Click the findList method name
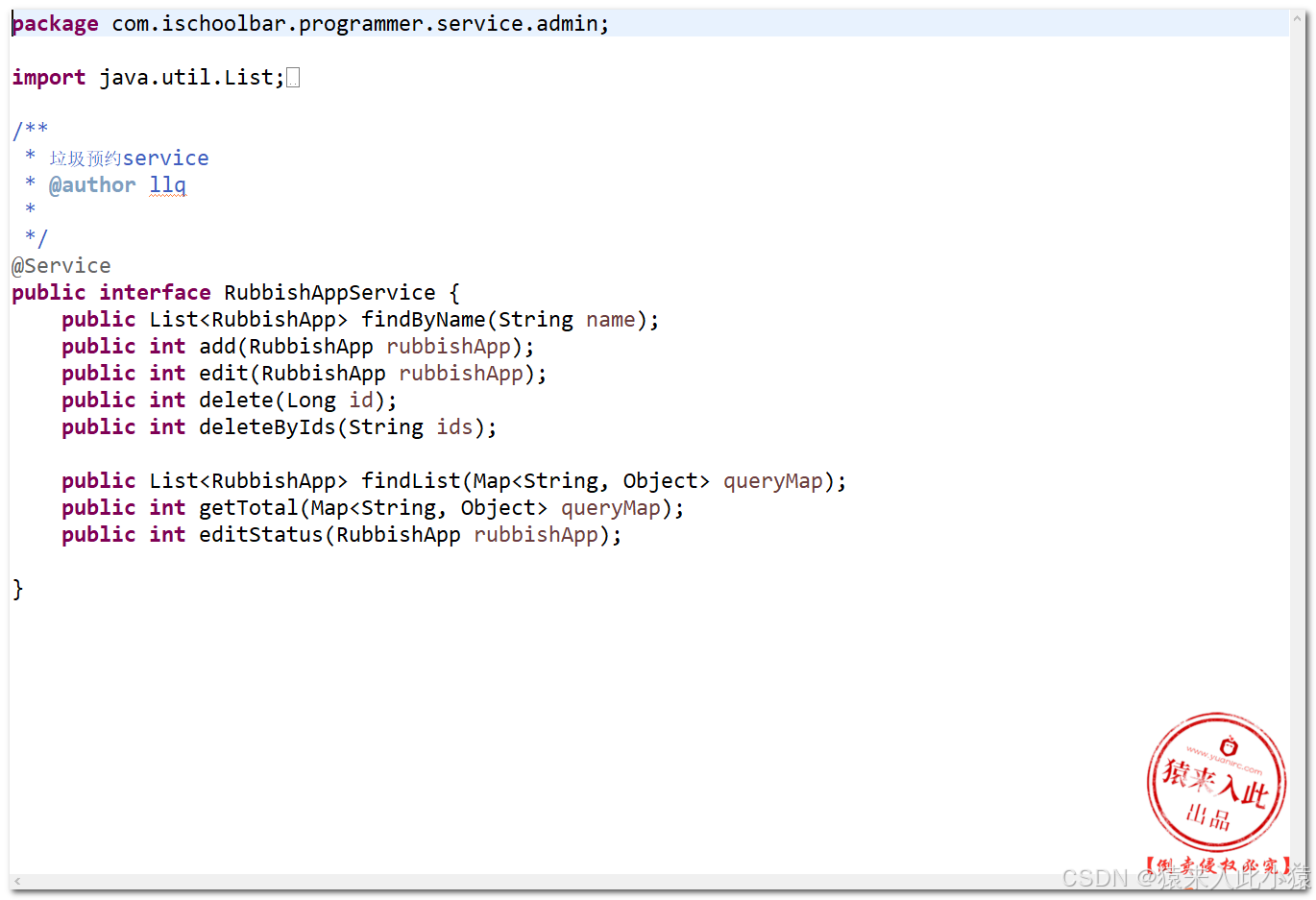This screenshot has width=1316, height=900. click(411, 481)
